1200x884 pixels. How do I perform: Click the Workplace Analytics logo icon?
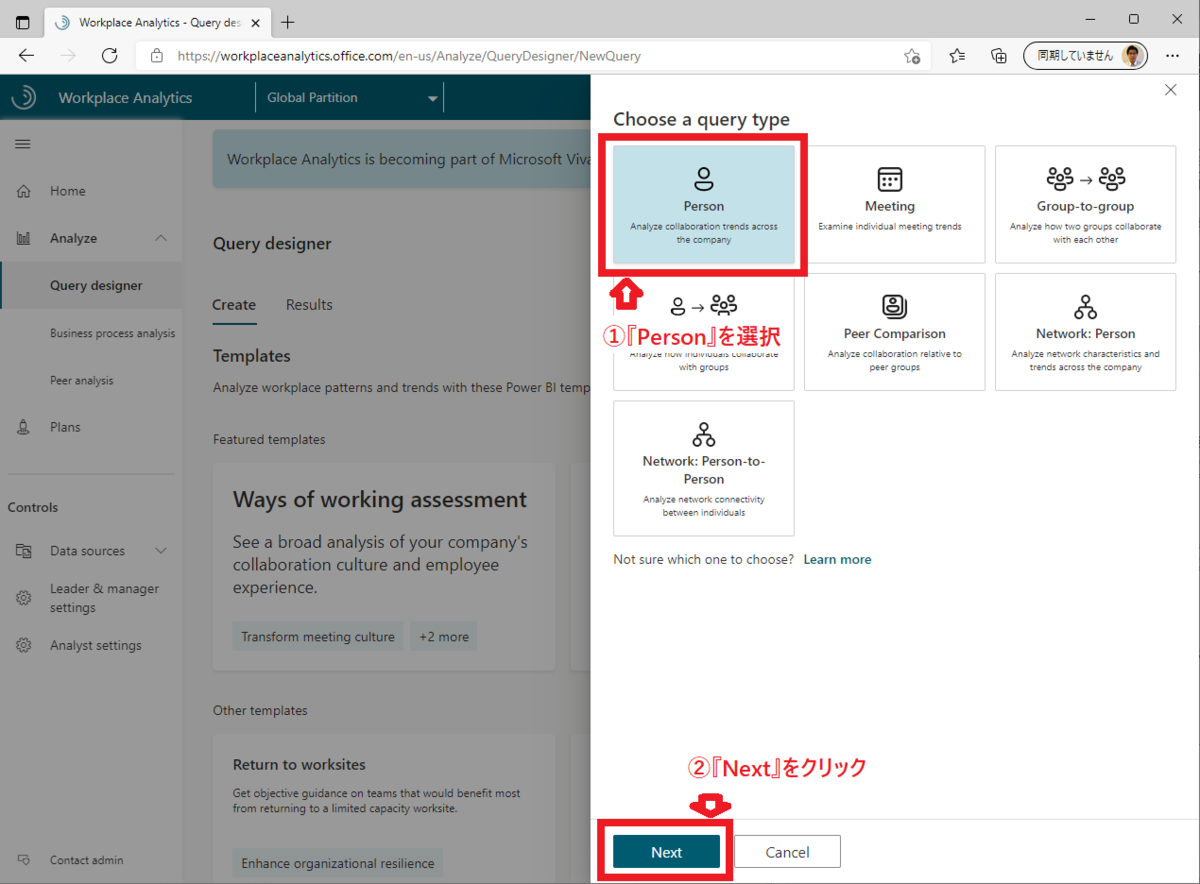(x=24, y=97)
